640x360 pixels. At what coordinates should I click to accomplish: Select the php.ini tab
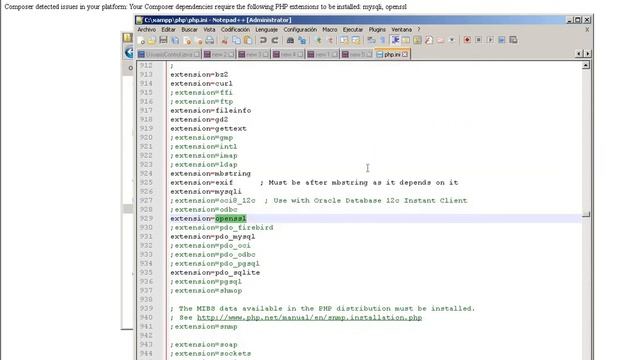pos(392,54)
